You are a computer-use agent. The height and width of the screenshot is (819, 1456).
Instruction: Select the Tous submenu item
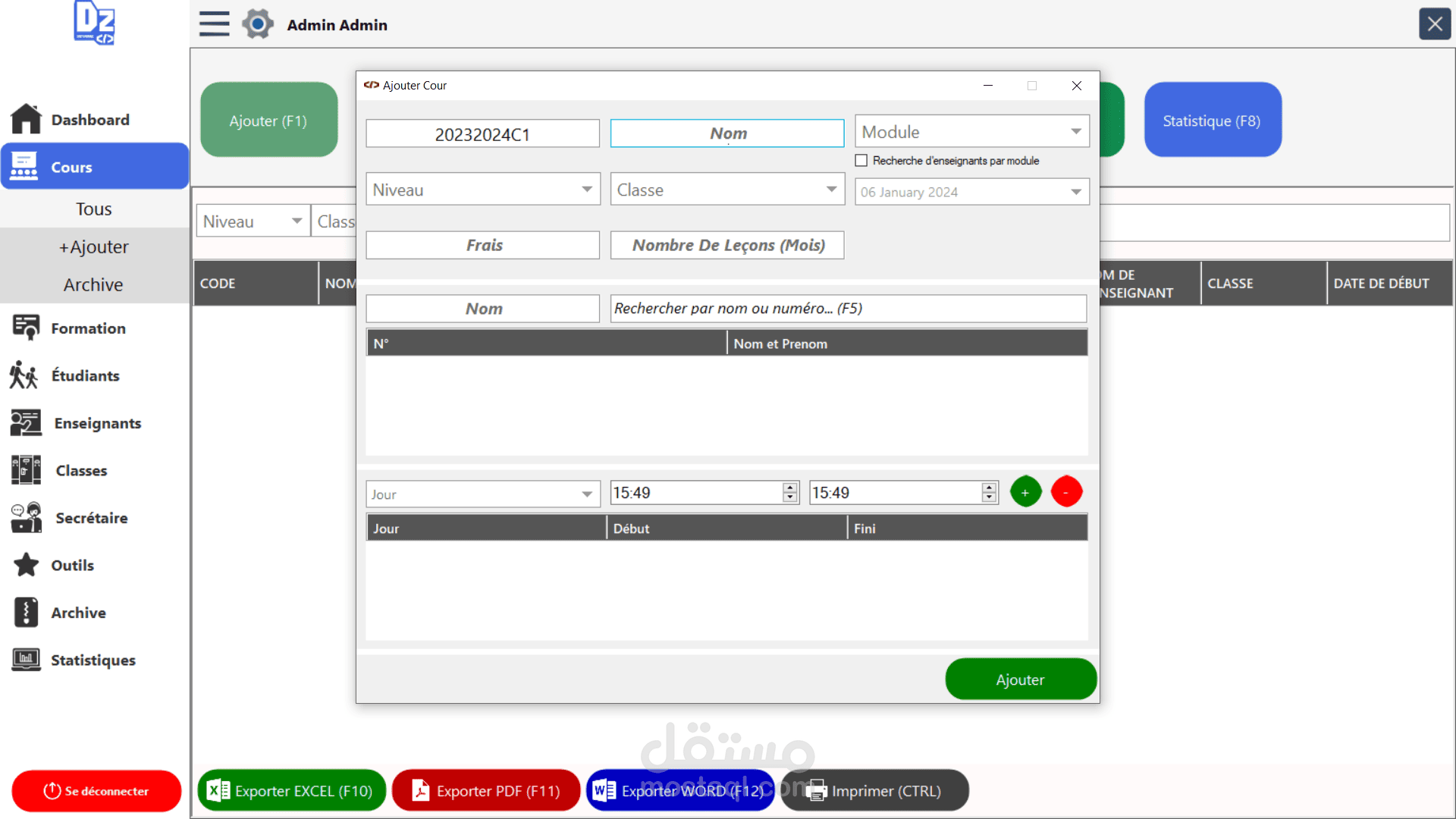[x=94, y=209]
